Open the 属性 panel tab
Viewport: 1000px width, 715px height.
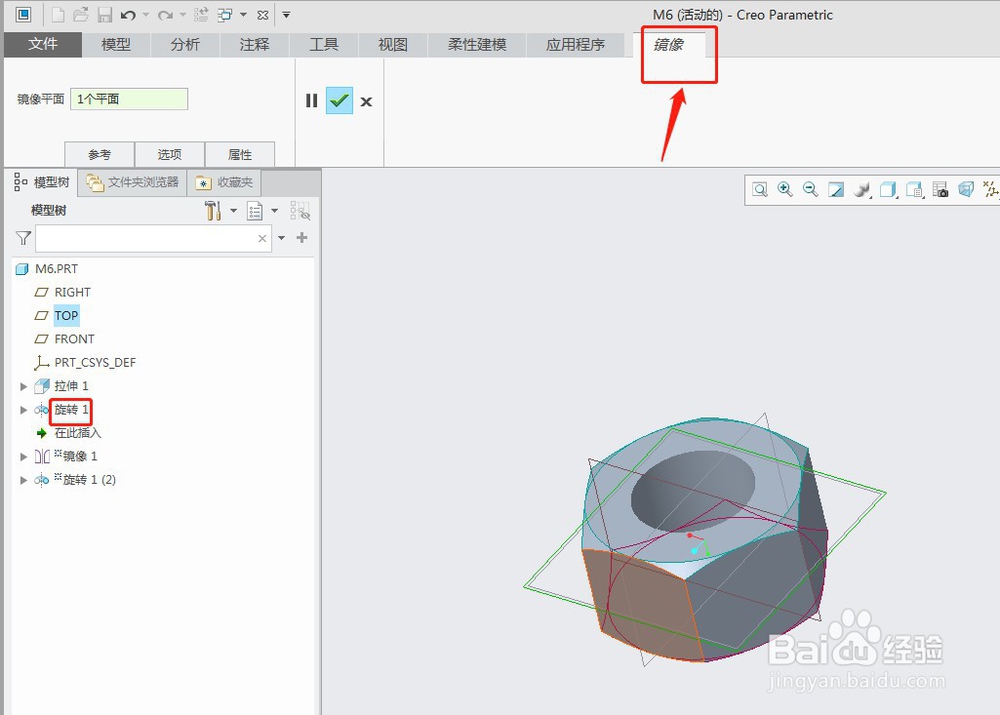point(240,154)
